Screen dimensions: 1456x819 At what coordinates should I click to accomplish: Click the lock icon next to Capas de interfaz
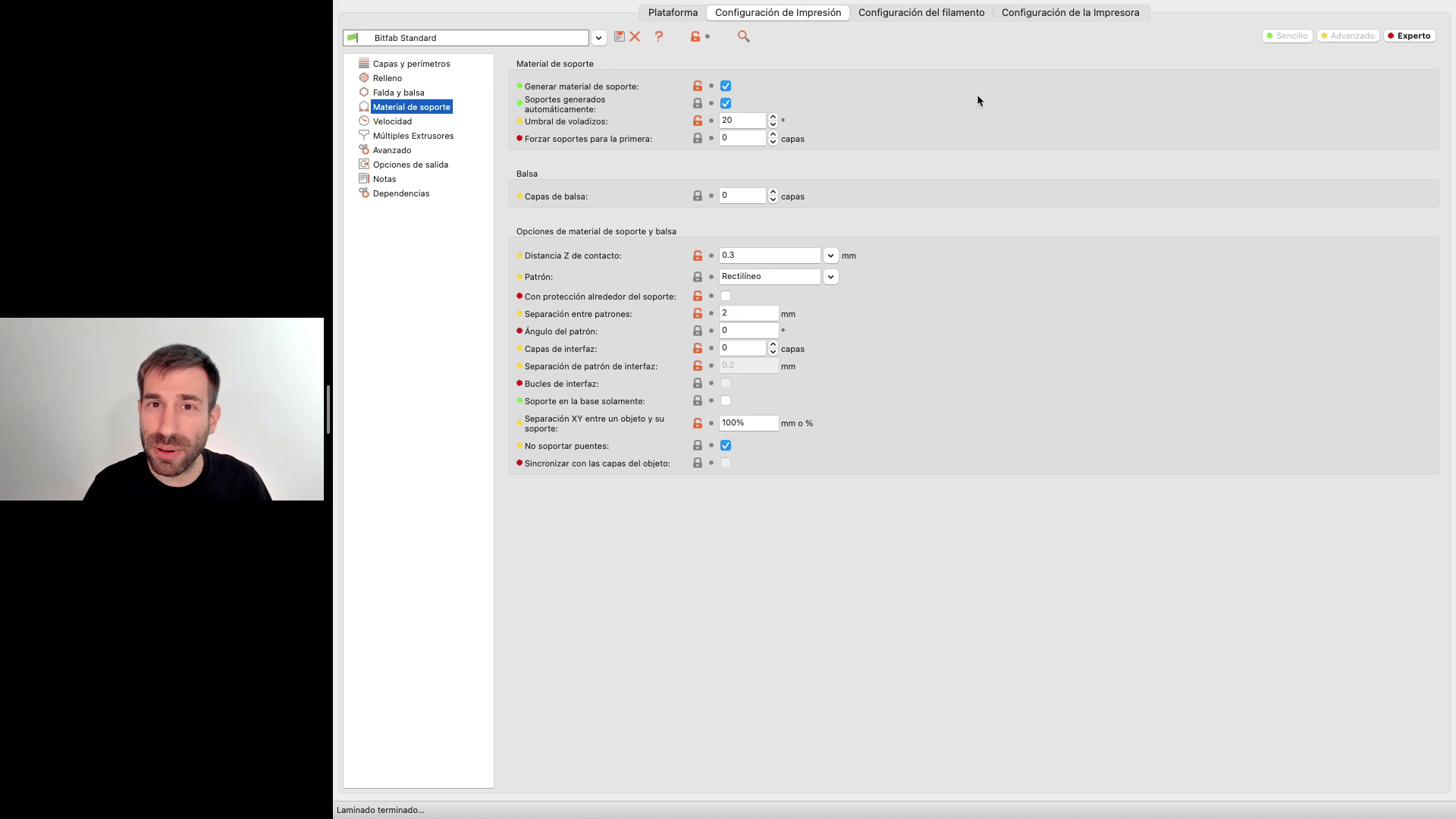(x=697, y=349)
